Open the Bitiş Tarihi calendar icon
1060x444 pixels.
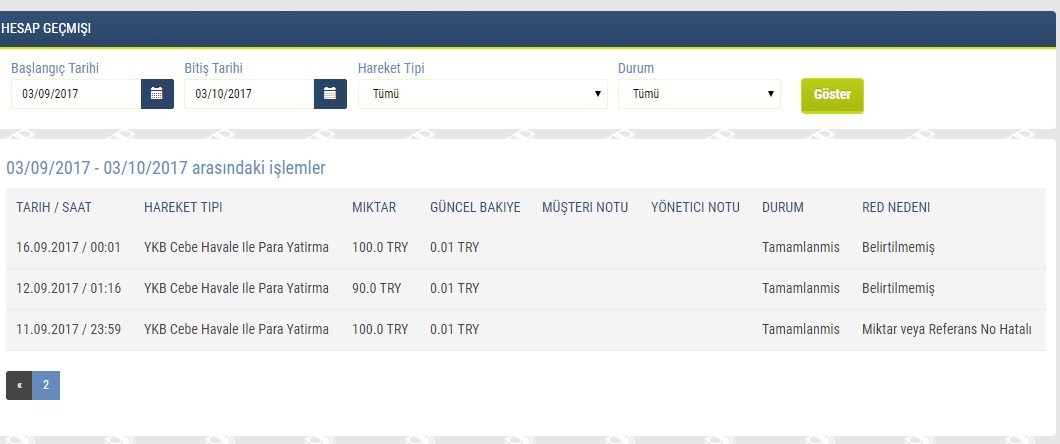[330, 94]
